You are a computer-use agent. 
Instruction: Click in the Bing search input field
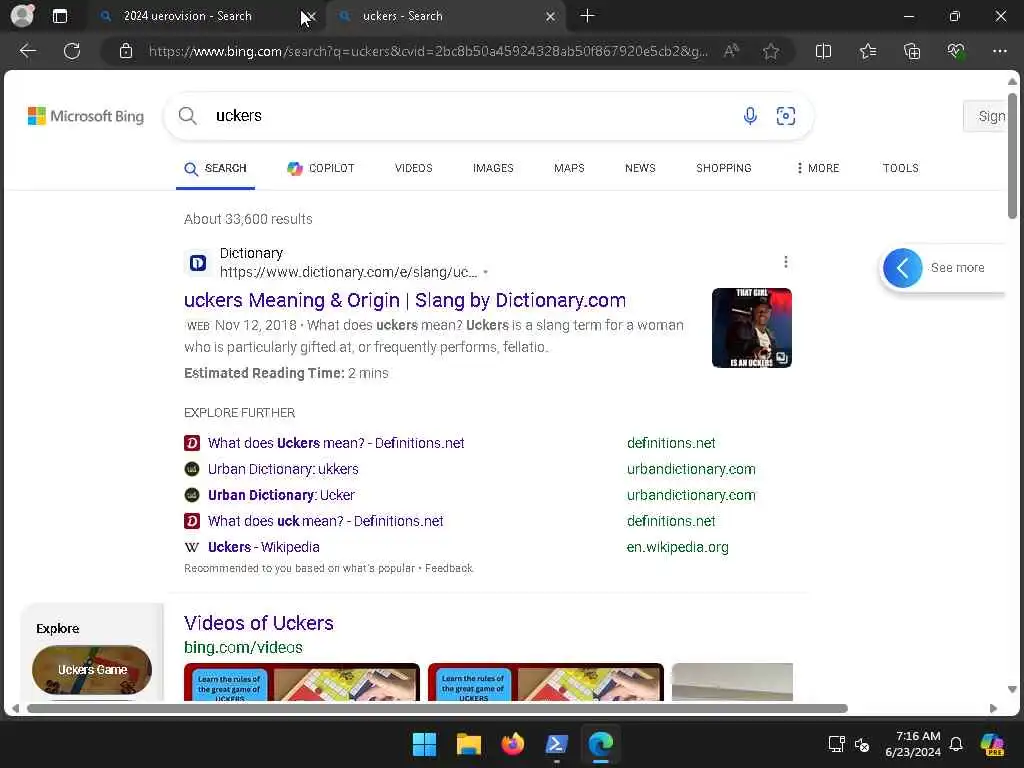470,116
